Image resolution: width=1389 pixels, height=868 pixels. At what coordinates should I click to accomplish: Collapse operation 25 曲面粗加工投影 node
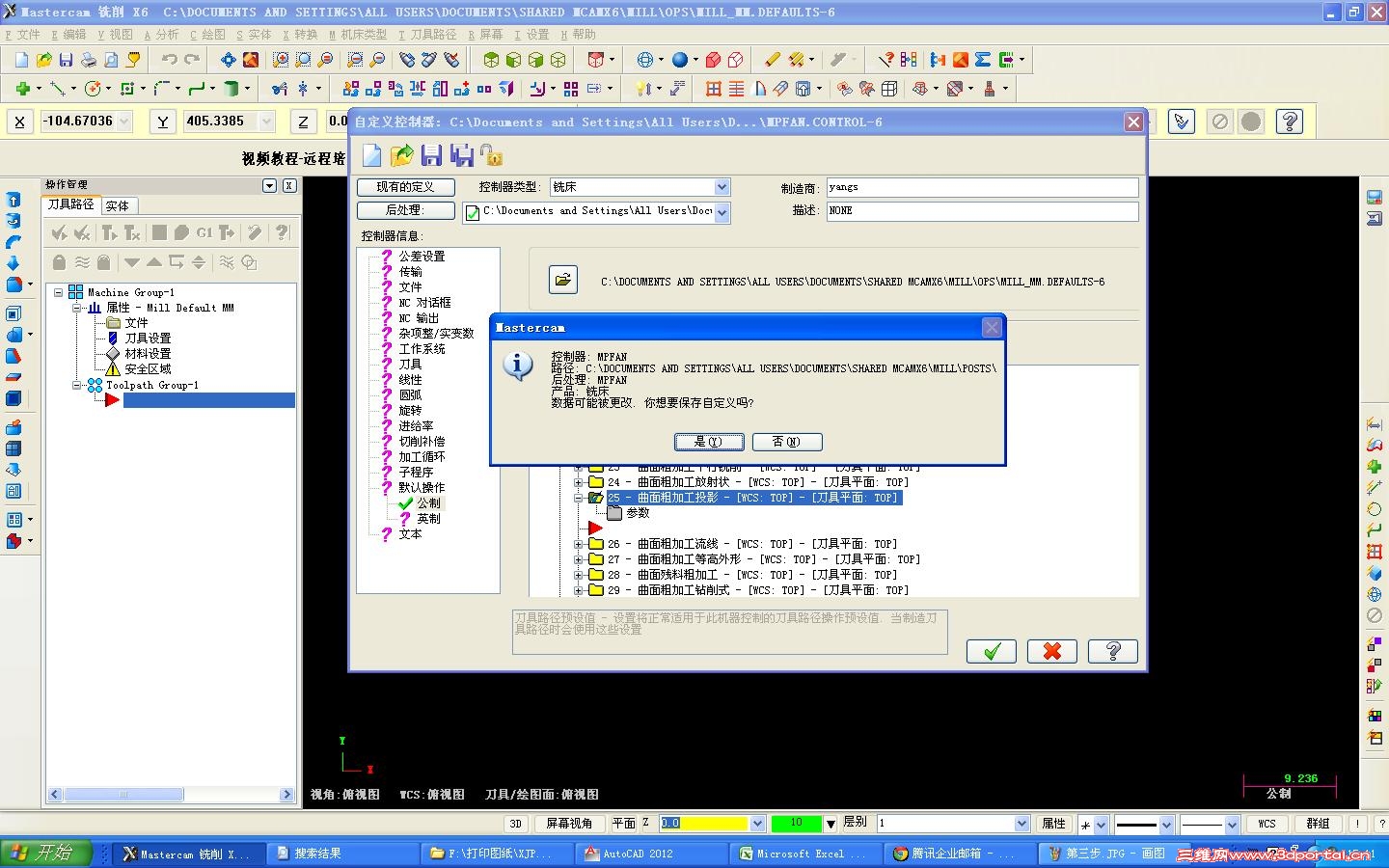579,498
